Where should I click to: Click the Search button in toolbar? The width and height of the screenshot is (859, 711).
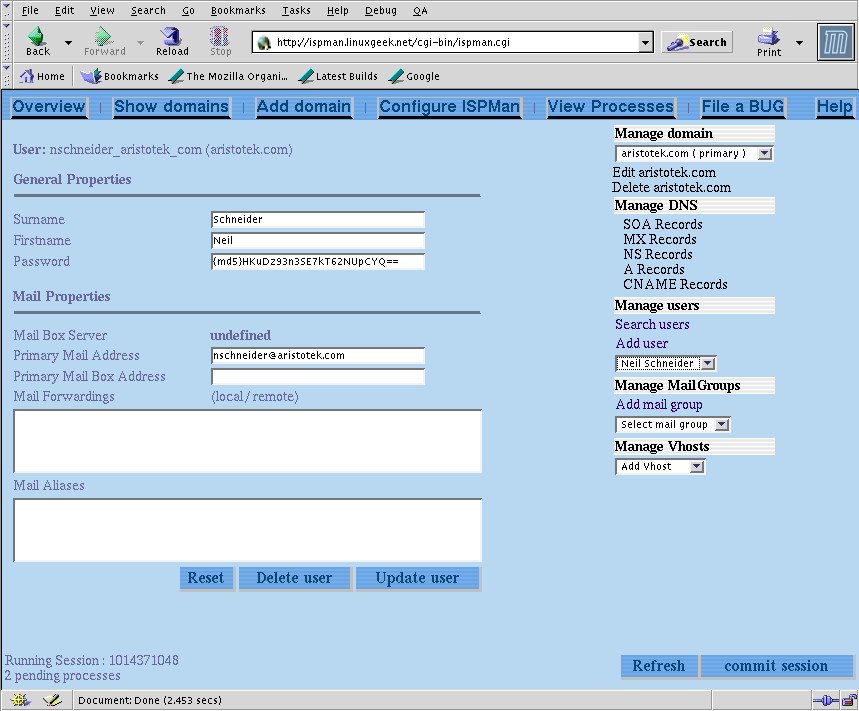[x=697, y=42]
